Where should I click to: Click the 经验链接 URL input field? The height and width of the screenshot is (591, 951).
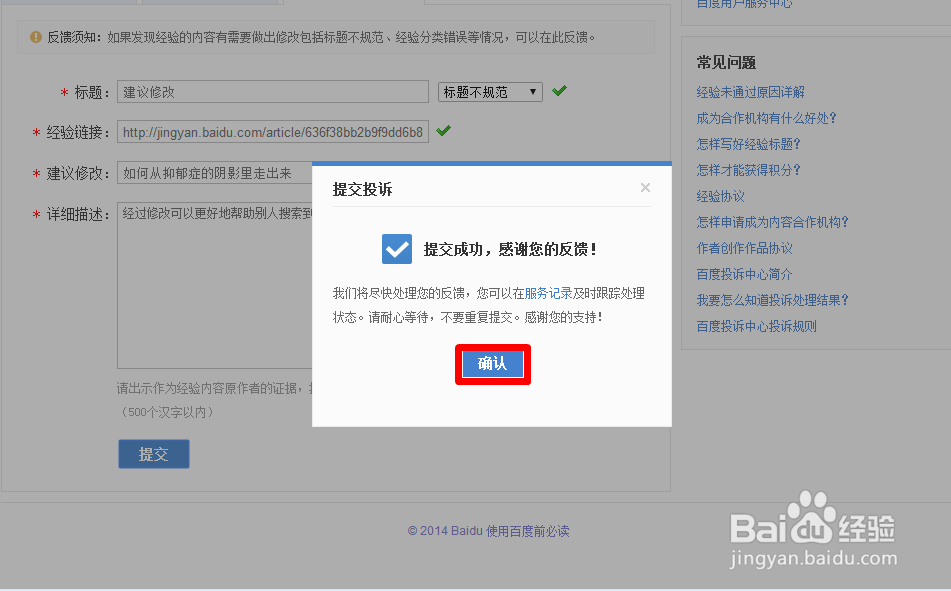pos(270,130)
